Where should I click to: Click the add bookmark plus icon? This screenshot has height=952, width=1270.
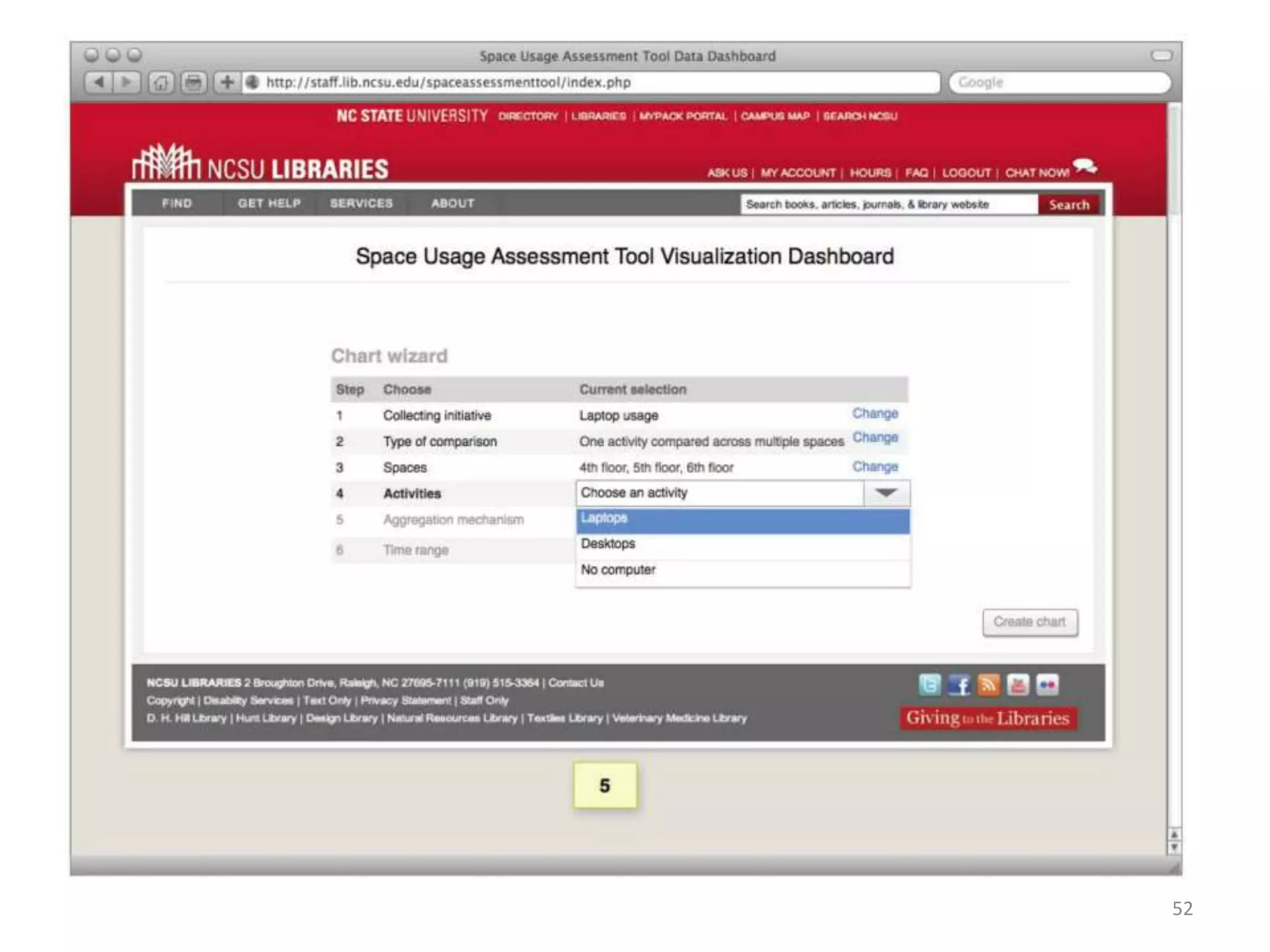(227, 82)
